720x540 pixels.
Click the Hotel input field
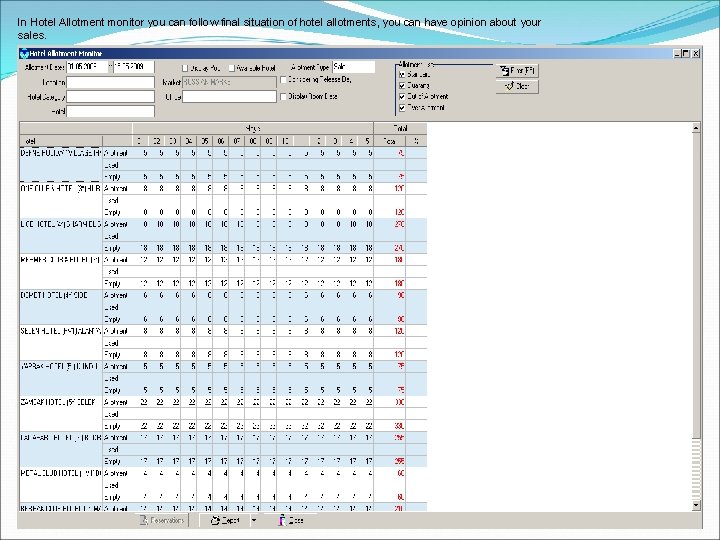111,111
